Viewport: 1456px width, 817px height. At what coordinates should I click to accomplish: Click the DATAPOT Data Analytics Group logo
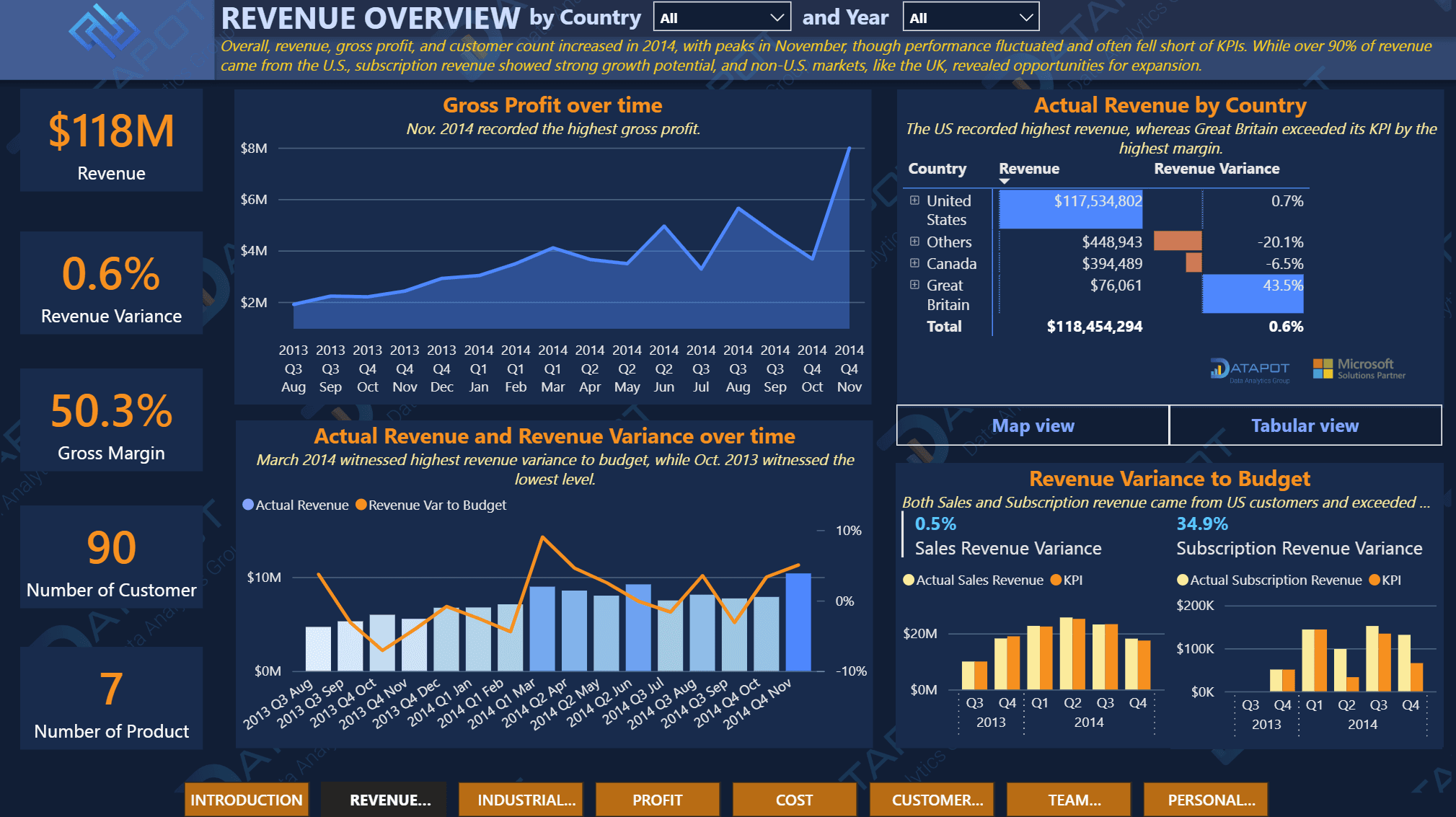pos(1250,370)
